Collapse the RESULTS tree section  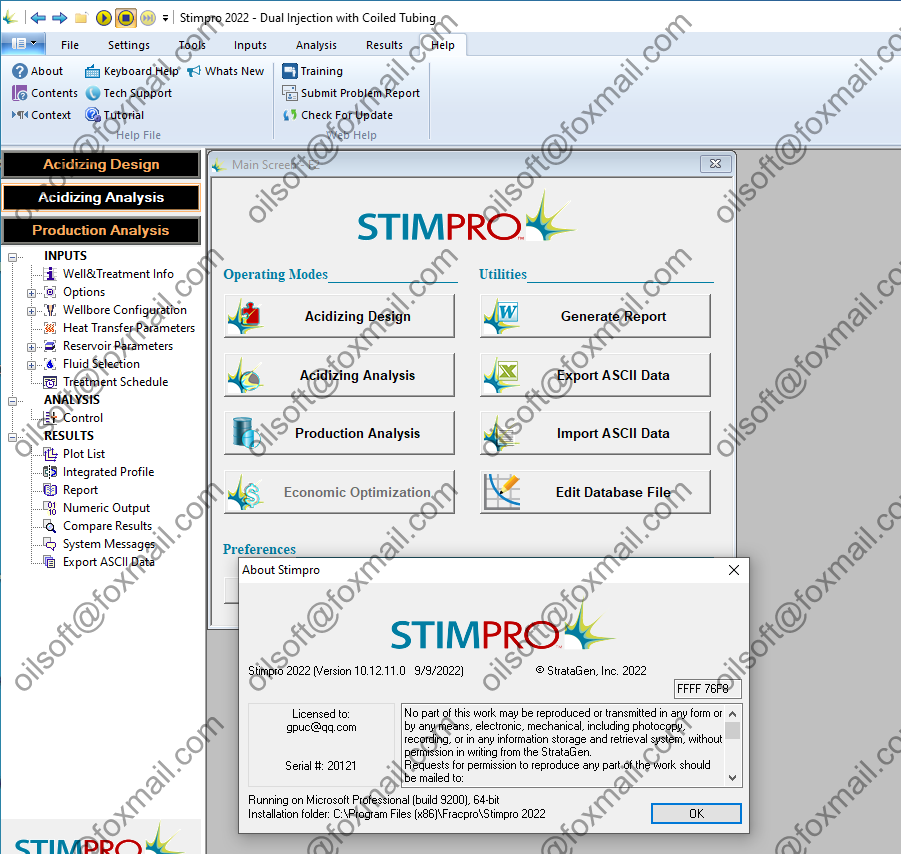13,437
